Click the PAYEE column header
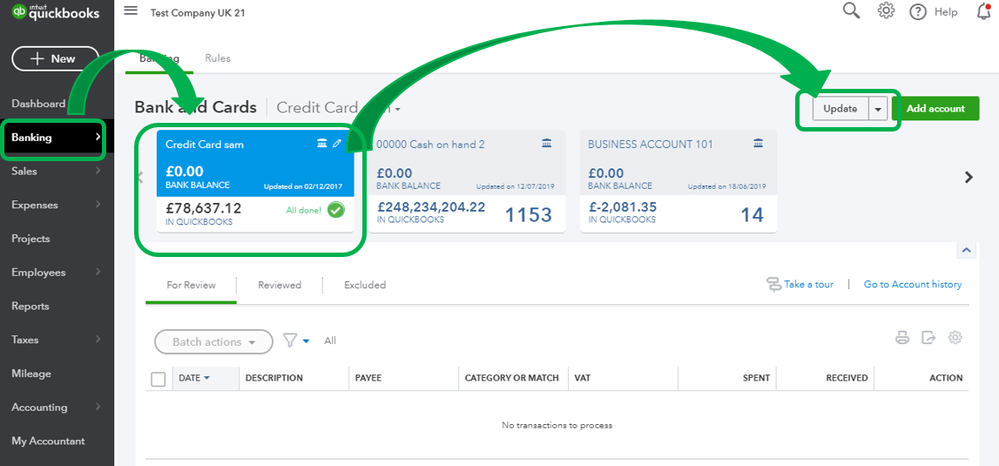This screenshot has width=999, height=466. (x=368, y=378)
